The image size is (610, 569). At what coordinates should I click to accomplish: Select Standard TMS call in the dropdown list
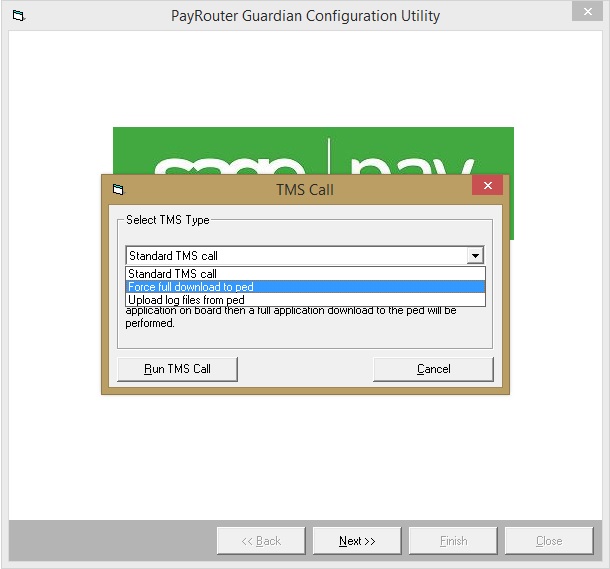pos(305,273)
